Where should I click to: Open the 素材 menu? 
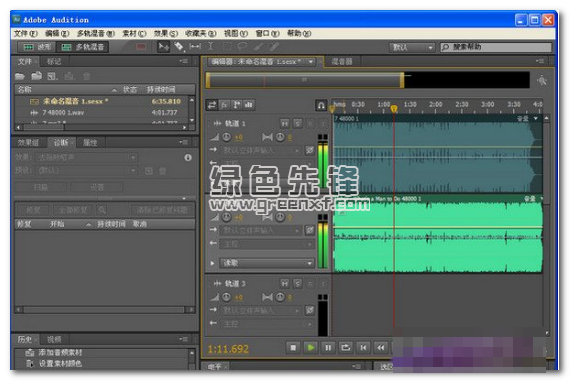point(134,33)
